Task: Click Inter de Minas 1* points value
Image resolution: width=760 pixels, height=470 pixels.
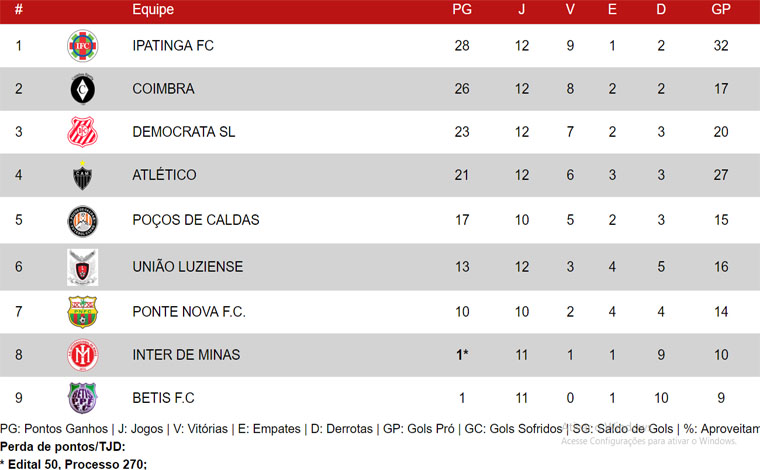Action: coord(462,355)
